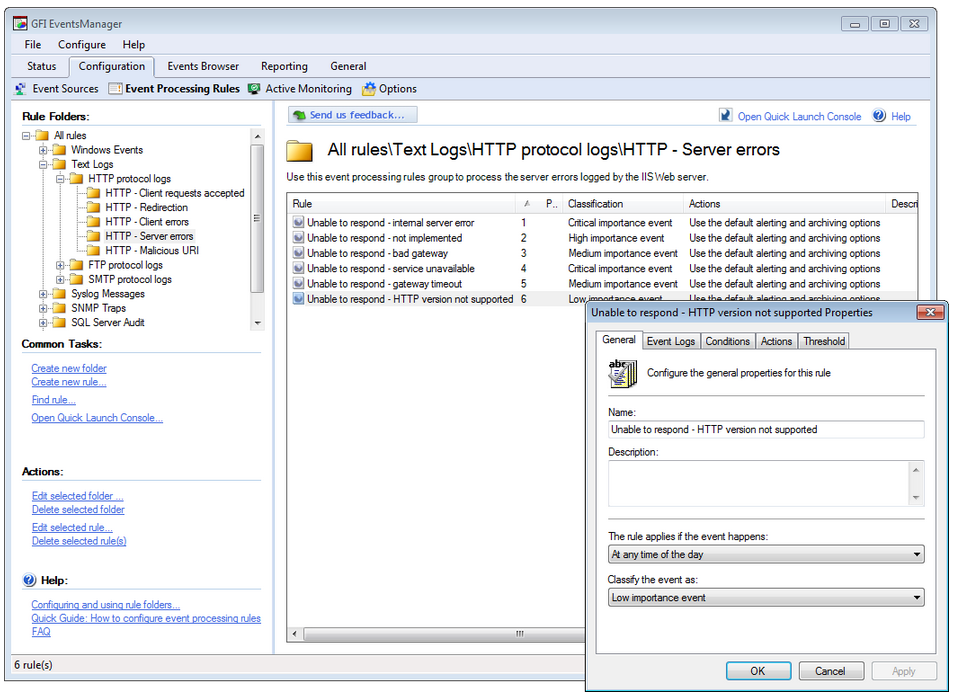Switch to the Events Browser tab
Screen dimensions: 953x695
203,66
